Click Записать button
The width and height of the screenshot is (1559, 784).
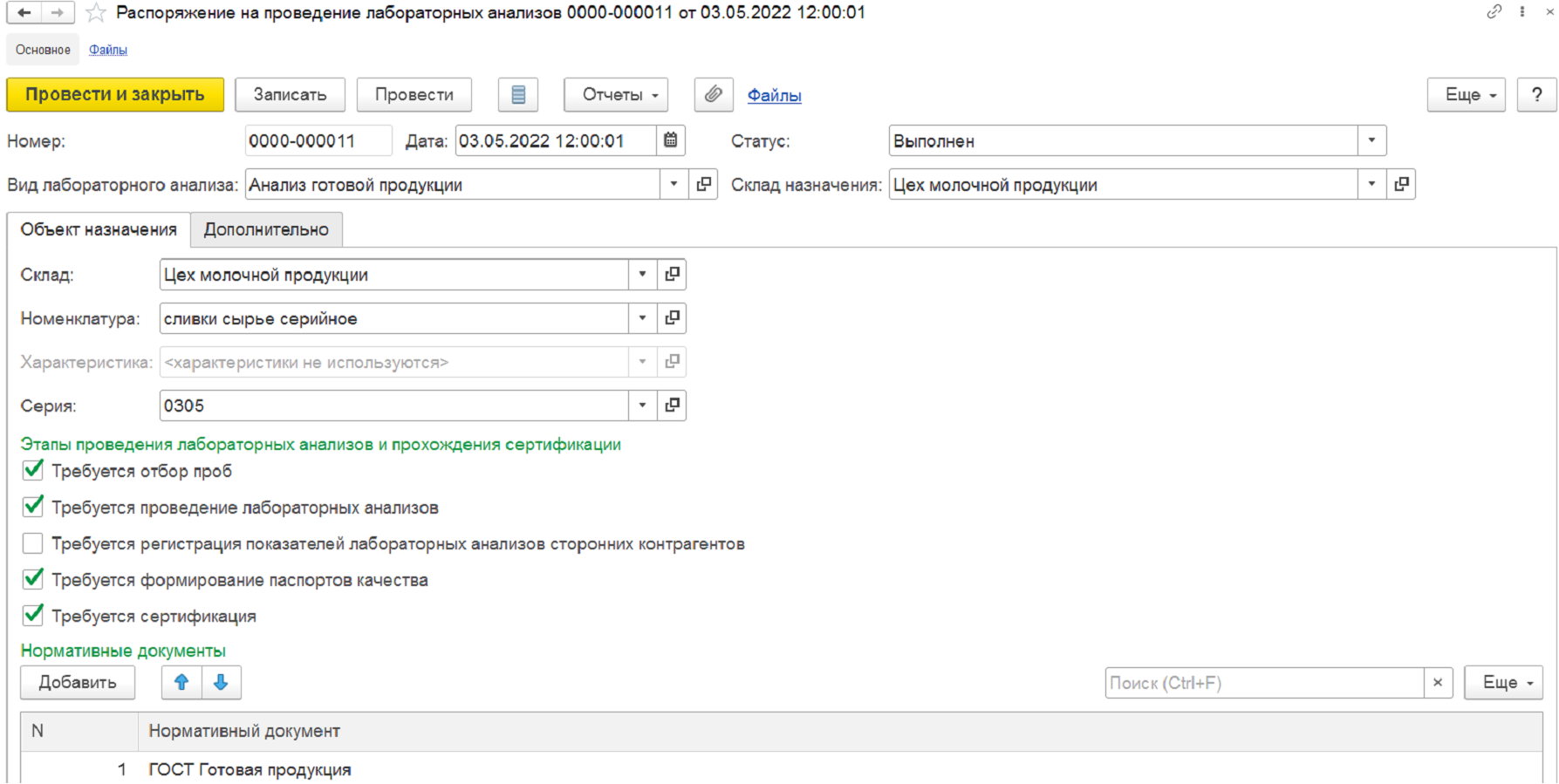pos(290,95)
